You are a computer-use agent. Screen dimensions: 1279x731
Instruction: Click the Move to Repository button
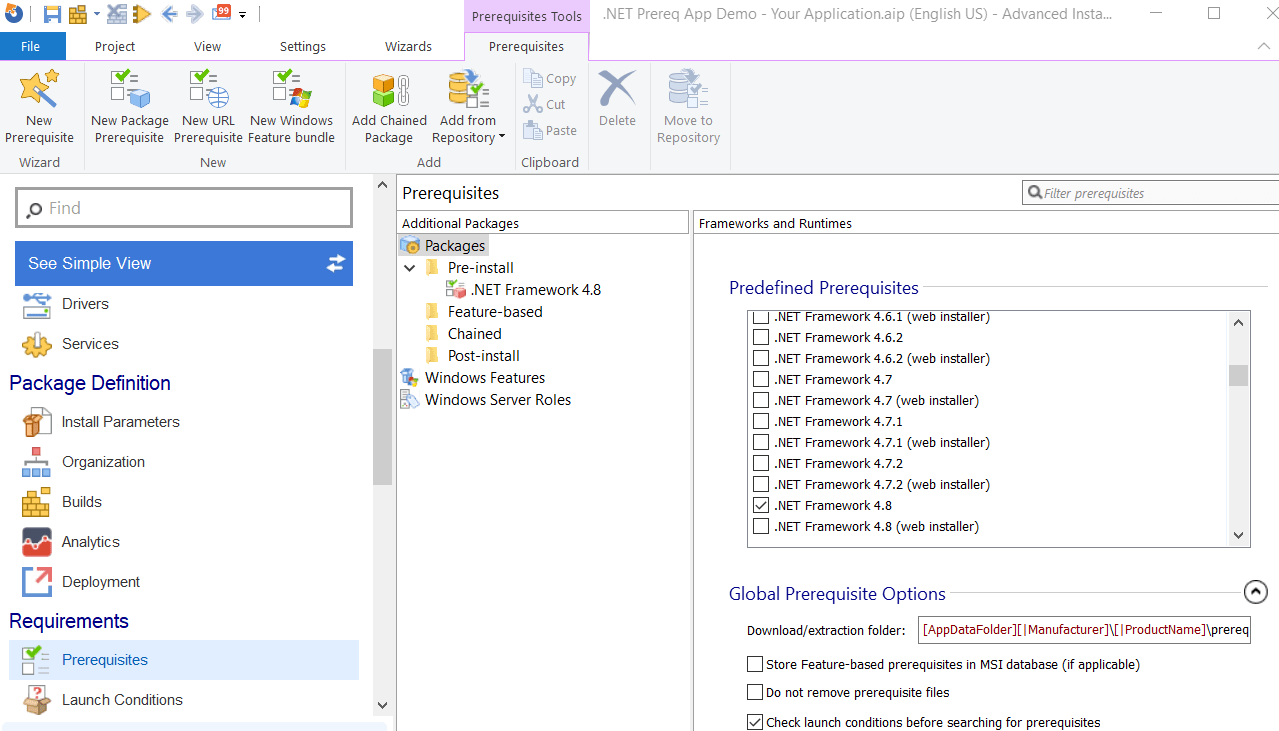coord(688,107)
